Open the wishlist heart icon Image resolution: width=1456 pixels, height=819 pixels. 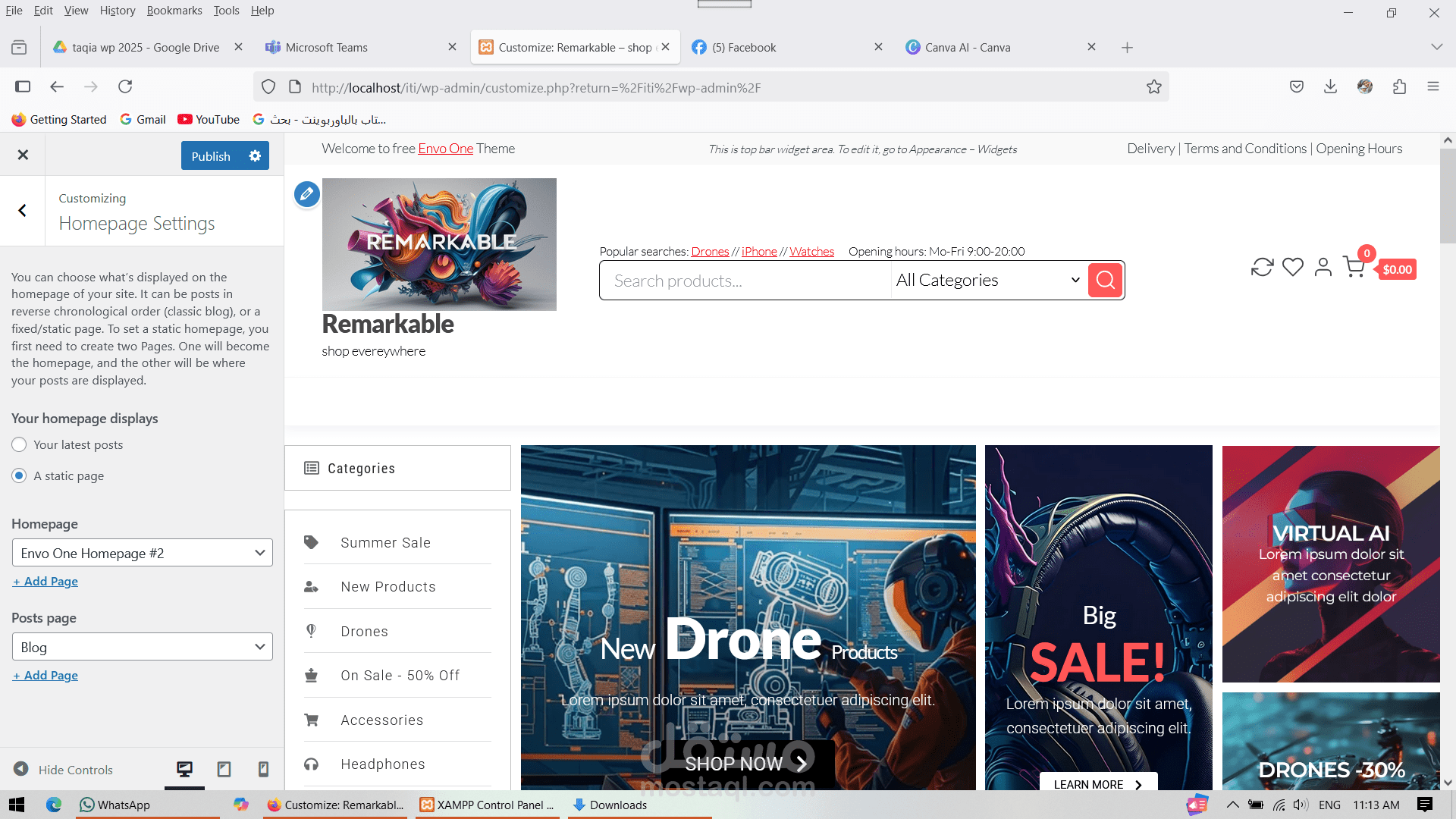coord(1292,267)
